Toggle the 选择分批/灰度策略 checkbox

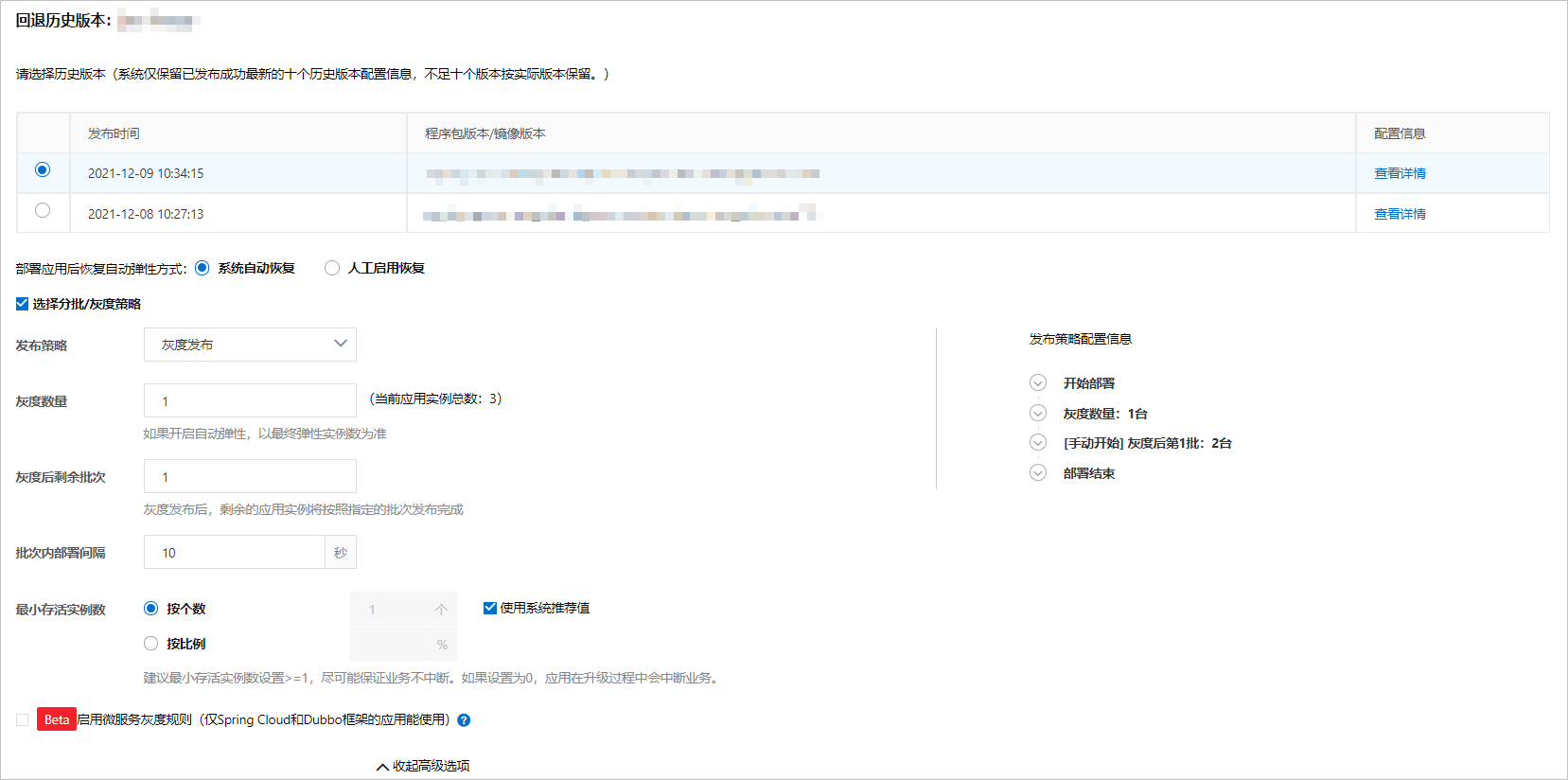(22, 304)
